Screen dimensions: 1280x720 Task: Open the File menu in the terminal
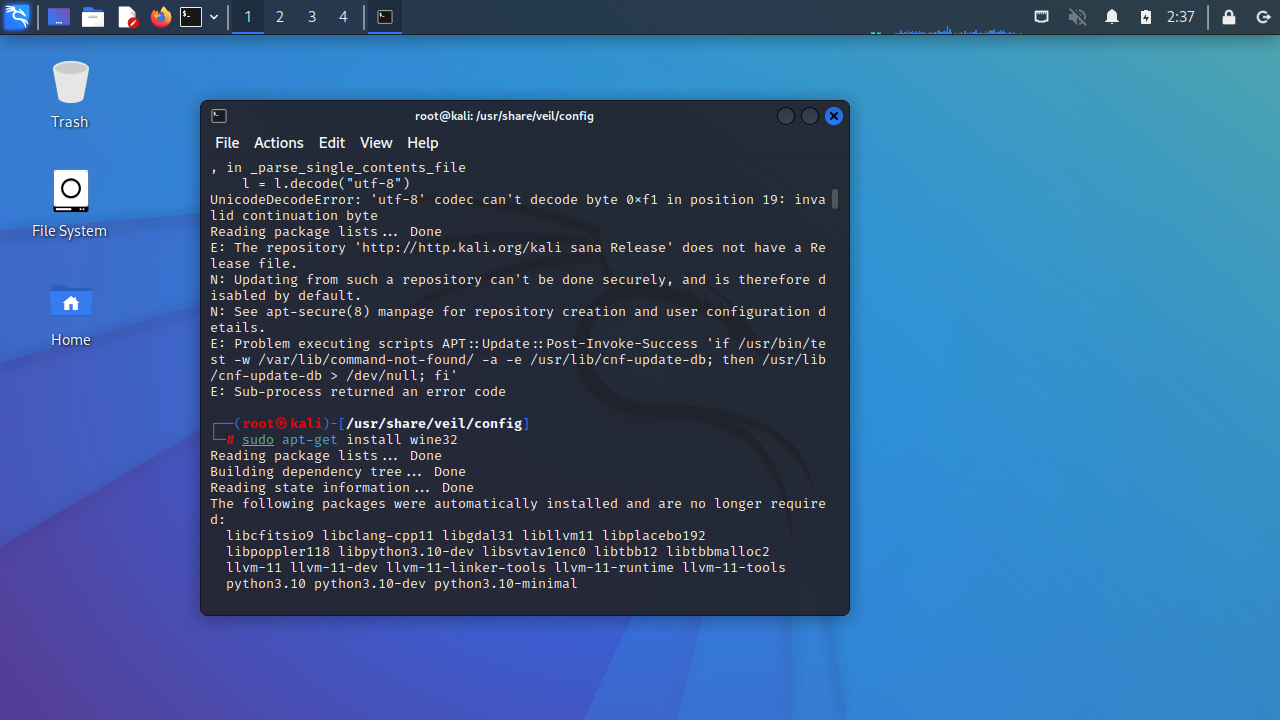(227, 143)
